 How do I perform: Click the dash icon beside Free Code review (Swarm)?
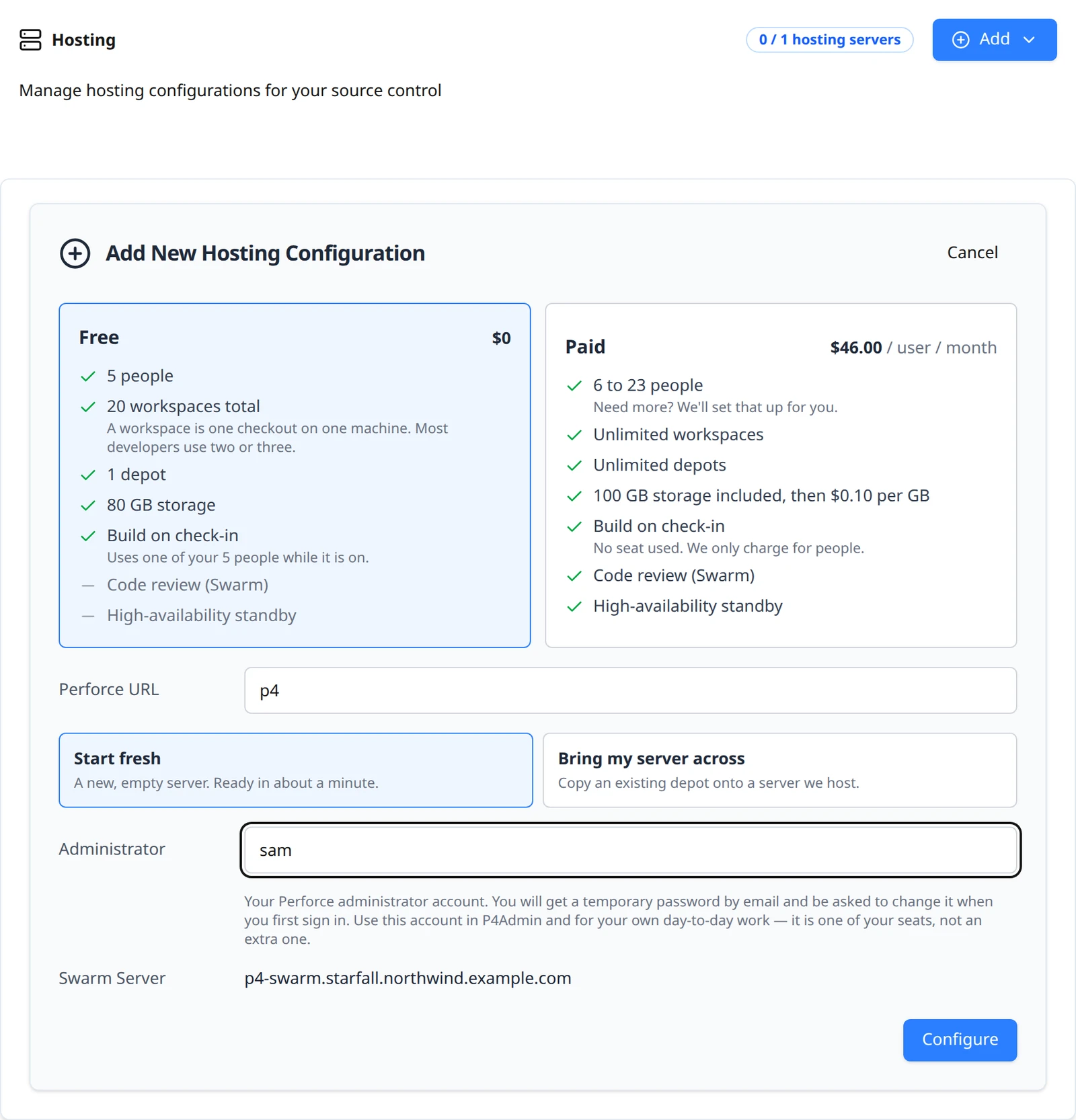(88, 586)
